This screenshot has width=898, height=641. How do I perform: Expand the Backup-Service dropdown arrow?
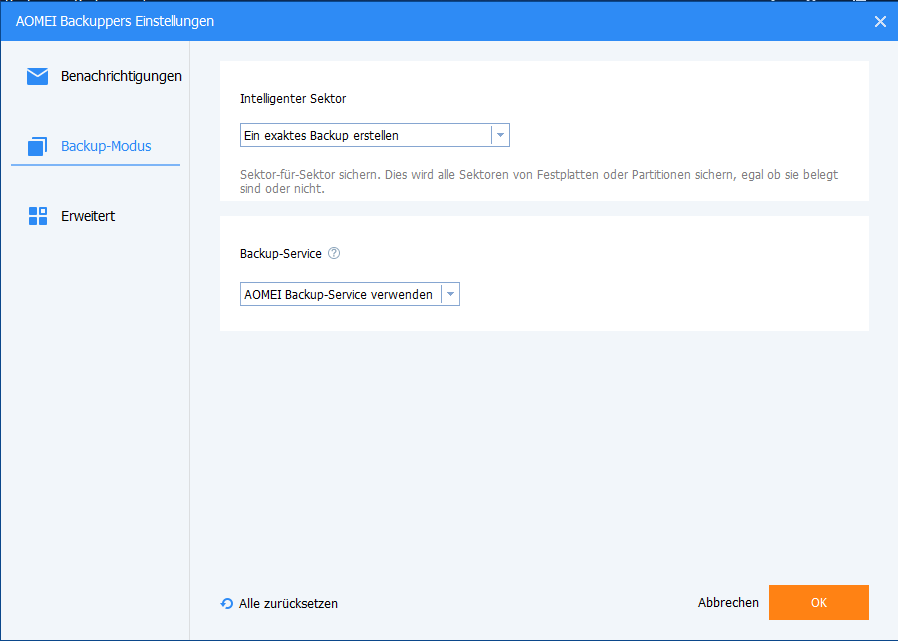(x=450, y=294)
